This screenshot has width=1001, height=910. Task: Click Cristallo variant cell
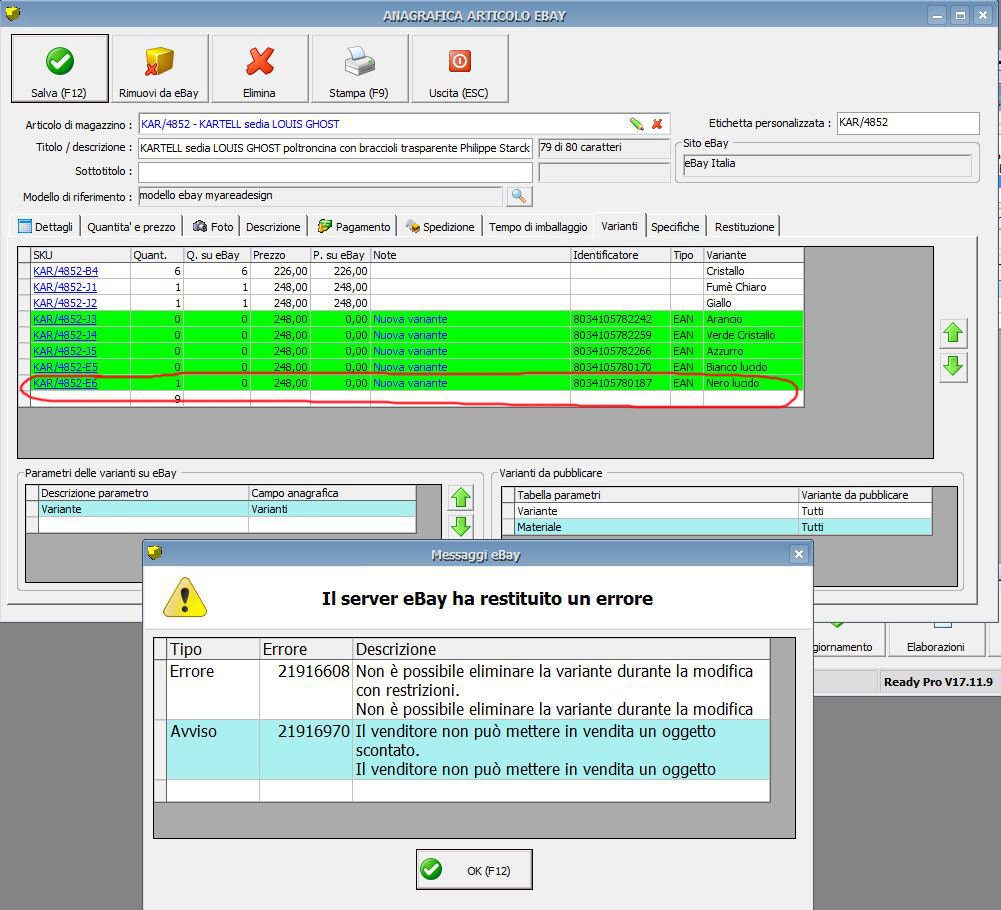coord(753,271)
